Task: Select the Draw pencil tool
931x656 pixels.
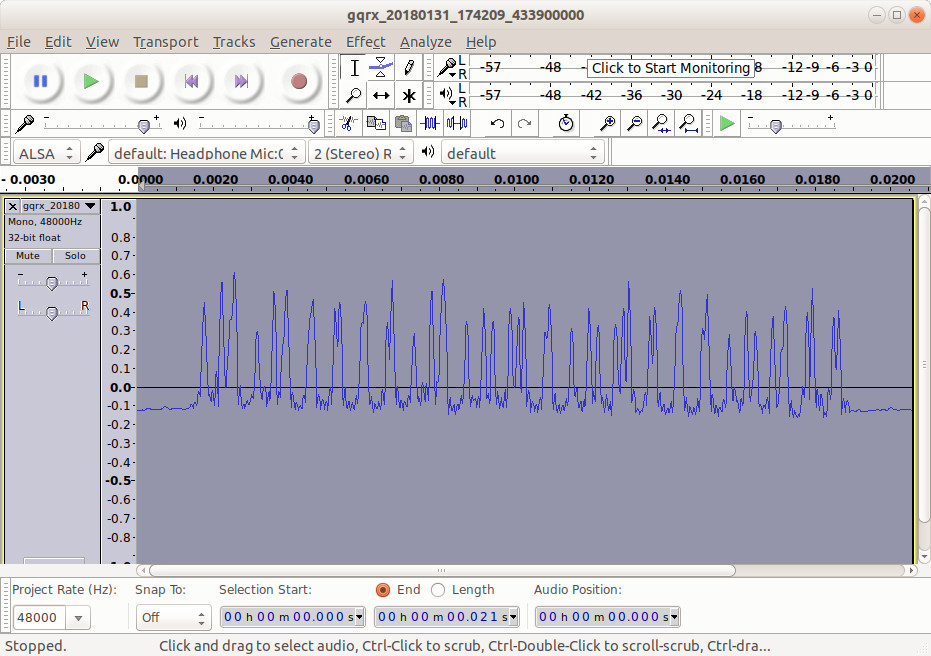Action: [x=409, y=68]
